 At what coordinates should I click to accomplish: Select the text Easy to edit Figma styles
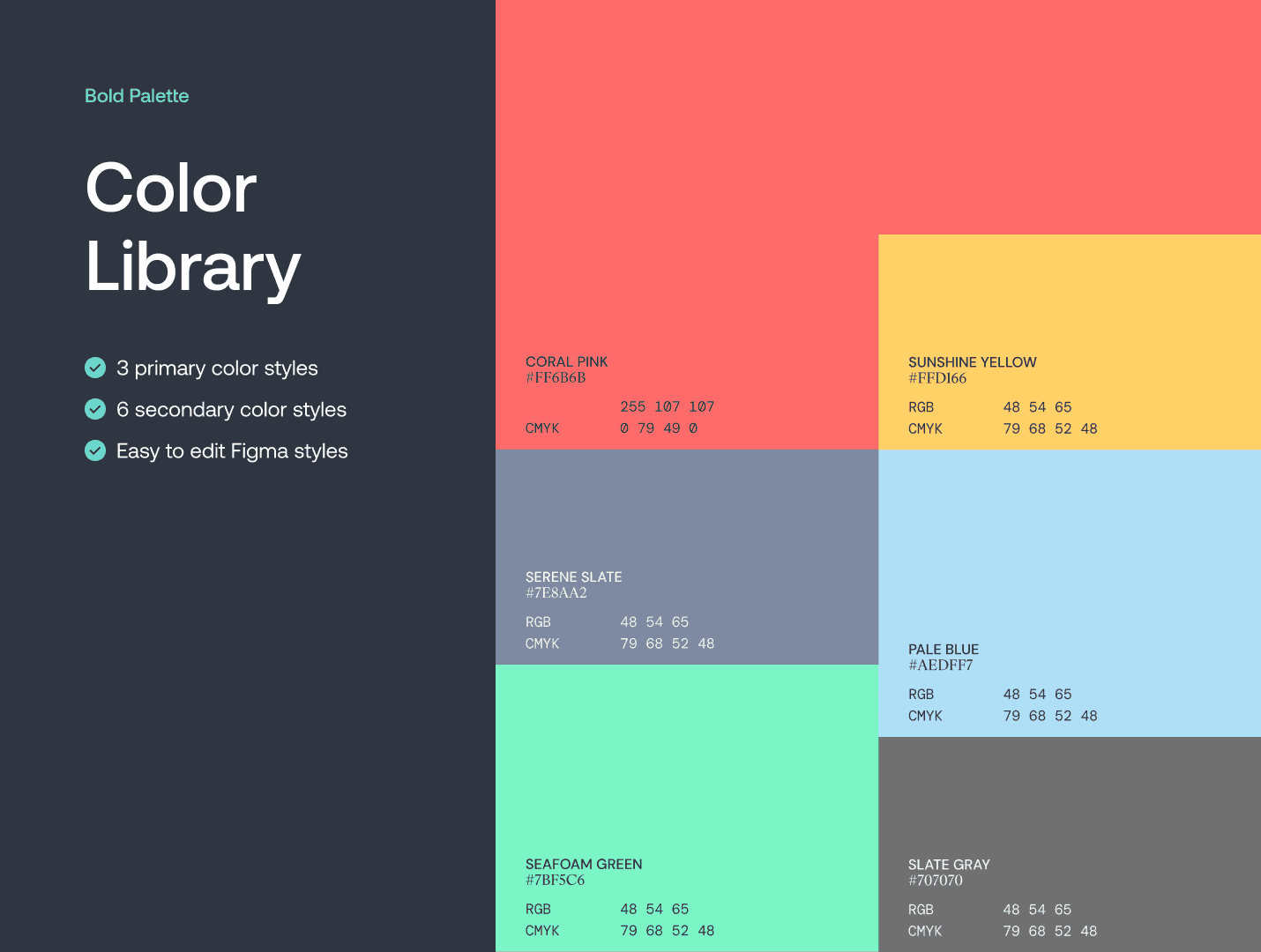click(x=232, y=450)
